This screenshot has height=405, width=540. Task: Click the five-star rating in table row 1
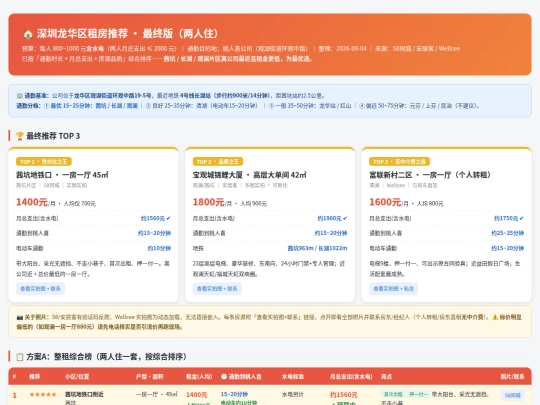43,394
